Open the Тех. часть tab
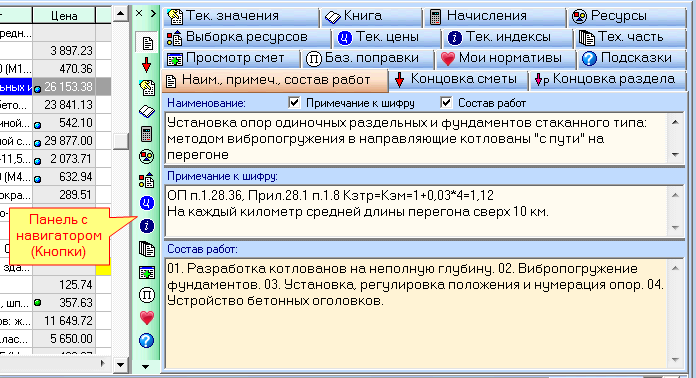 click(x=631, y=37)
